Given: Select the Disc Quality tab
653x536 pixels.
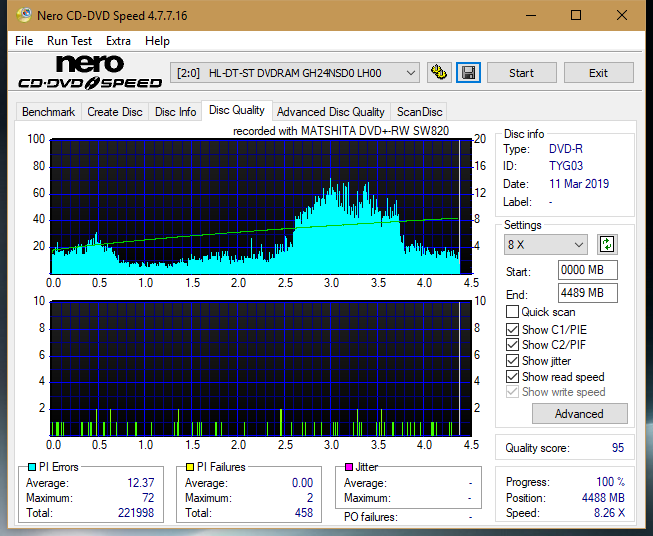Looking at the screenshot, I should [x=237, y=110].
